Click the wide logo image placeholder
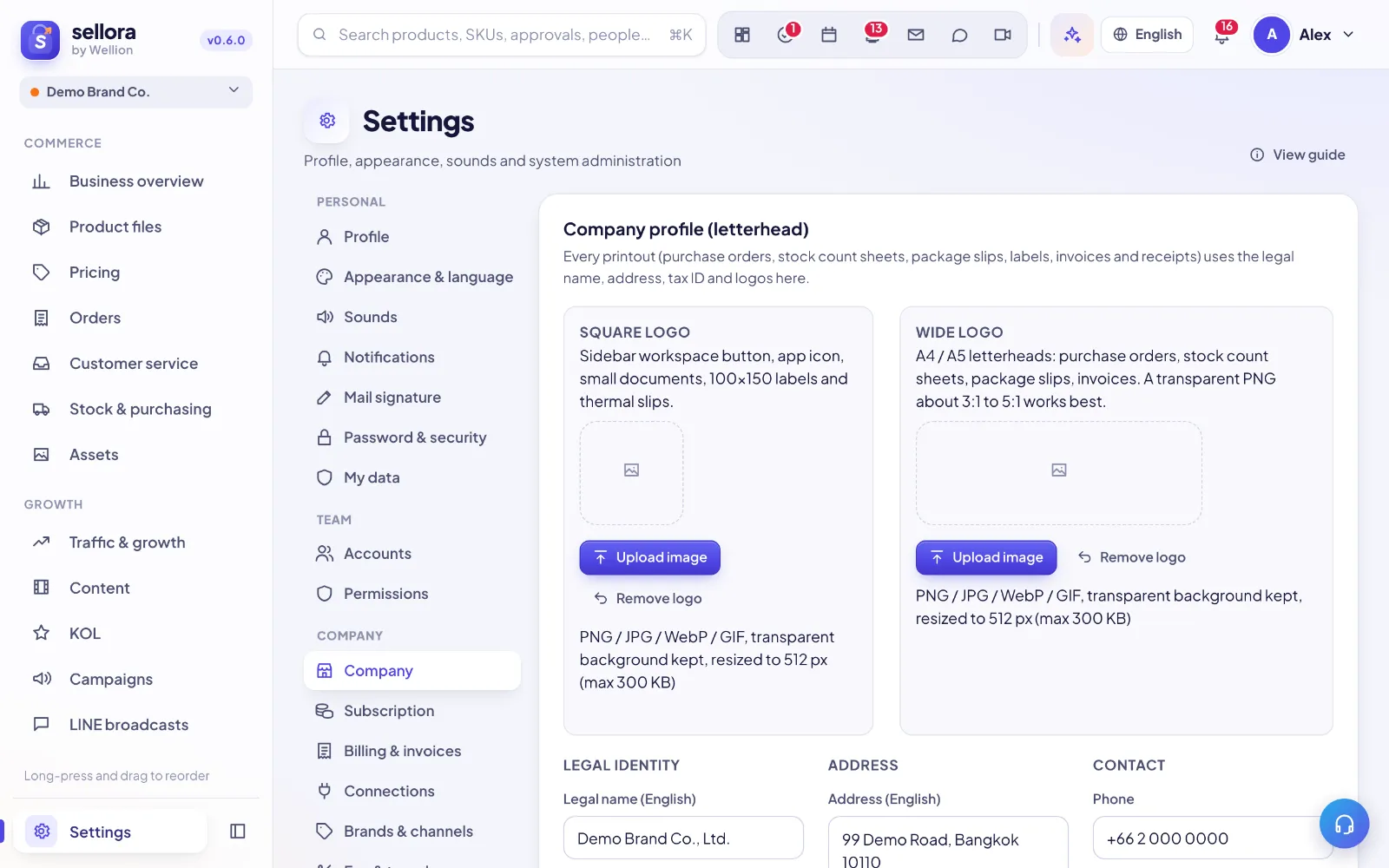 [x=1058, y=473]
